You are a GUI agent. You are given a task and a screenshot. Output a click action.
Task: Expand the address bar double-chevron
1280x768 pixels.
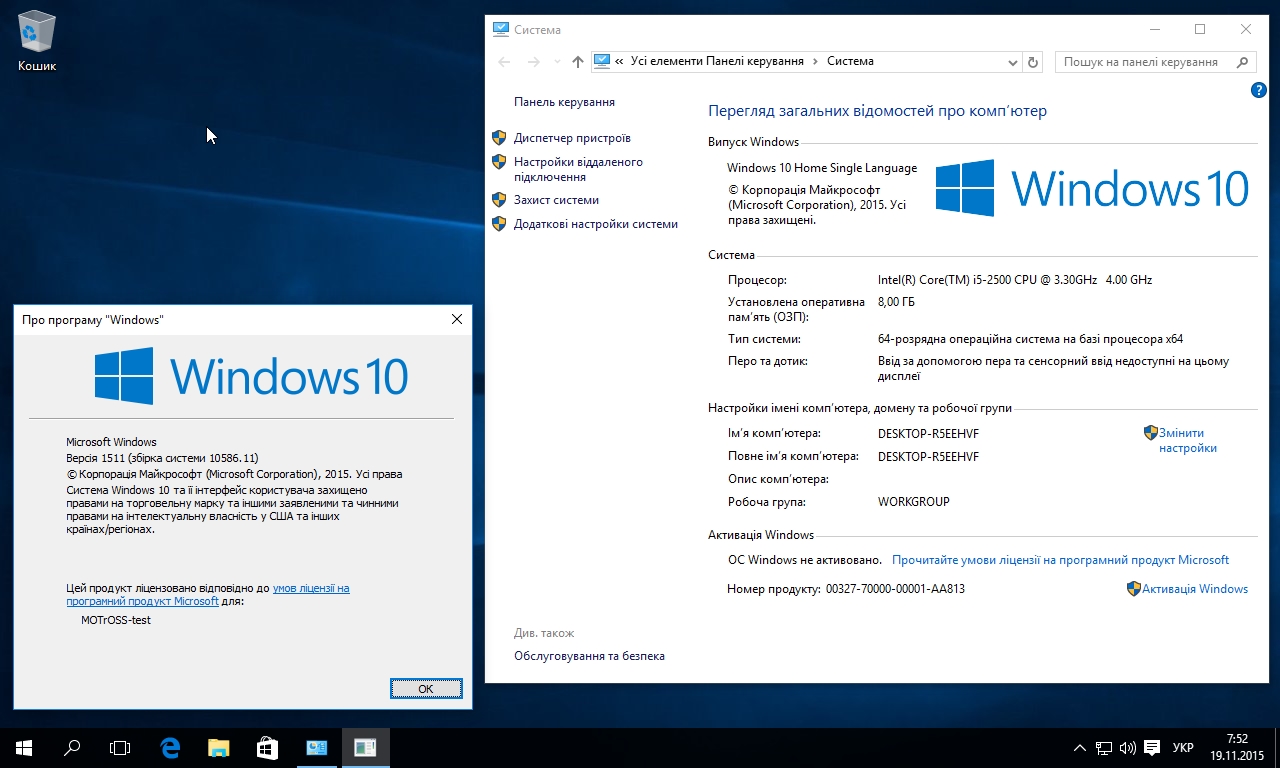pos(620,61)
